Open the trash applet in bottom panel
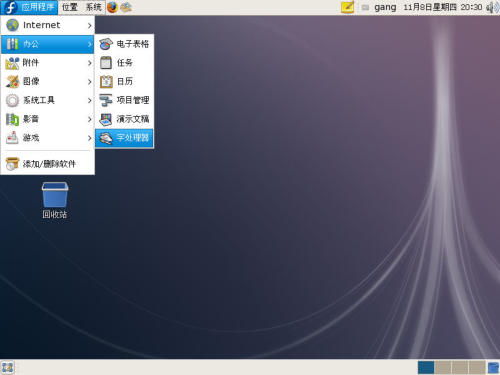 [x=493, y=368]
